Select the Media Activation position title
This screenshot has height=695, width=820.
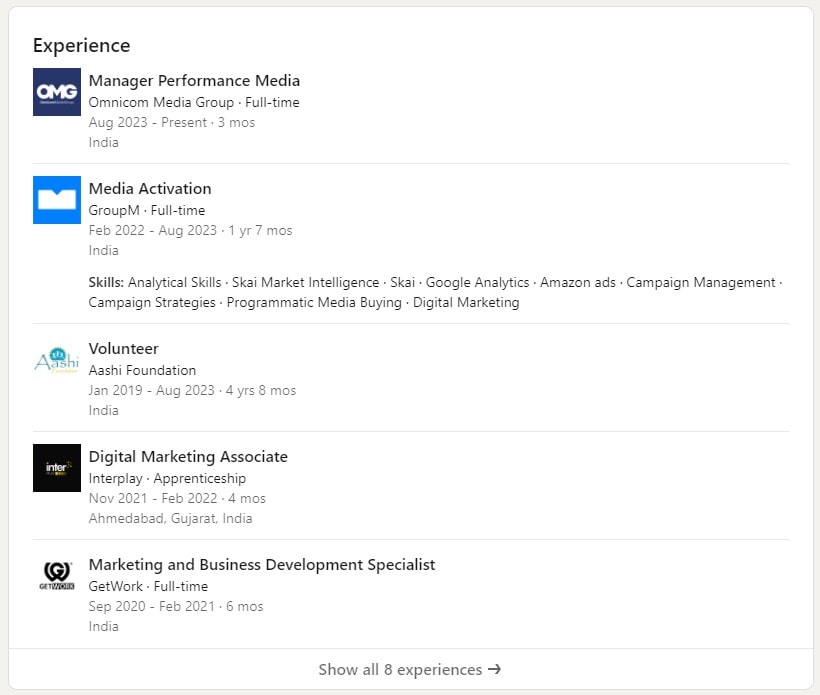point(150,189)
